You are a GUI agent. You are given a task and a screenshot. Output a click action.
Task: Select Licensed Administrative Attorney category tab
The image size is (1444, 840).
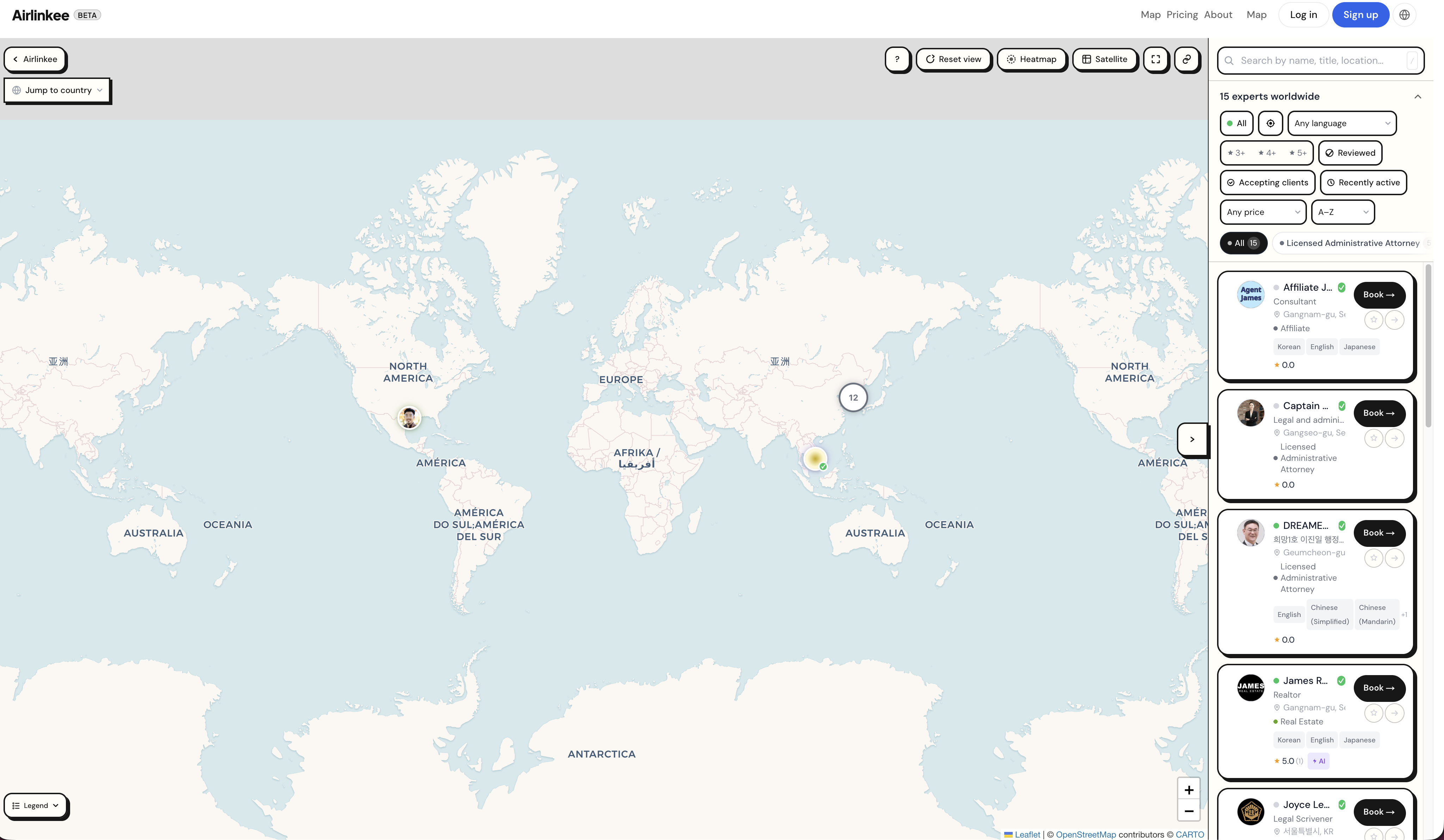1352,243
